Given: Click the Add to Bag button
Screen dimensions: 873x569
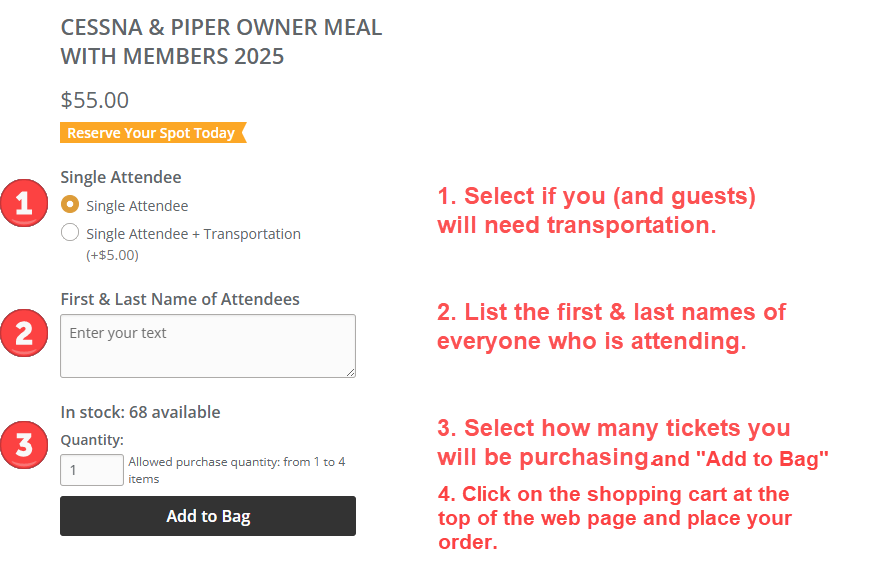Looking at the screenshot, I should point(208,516).
